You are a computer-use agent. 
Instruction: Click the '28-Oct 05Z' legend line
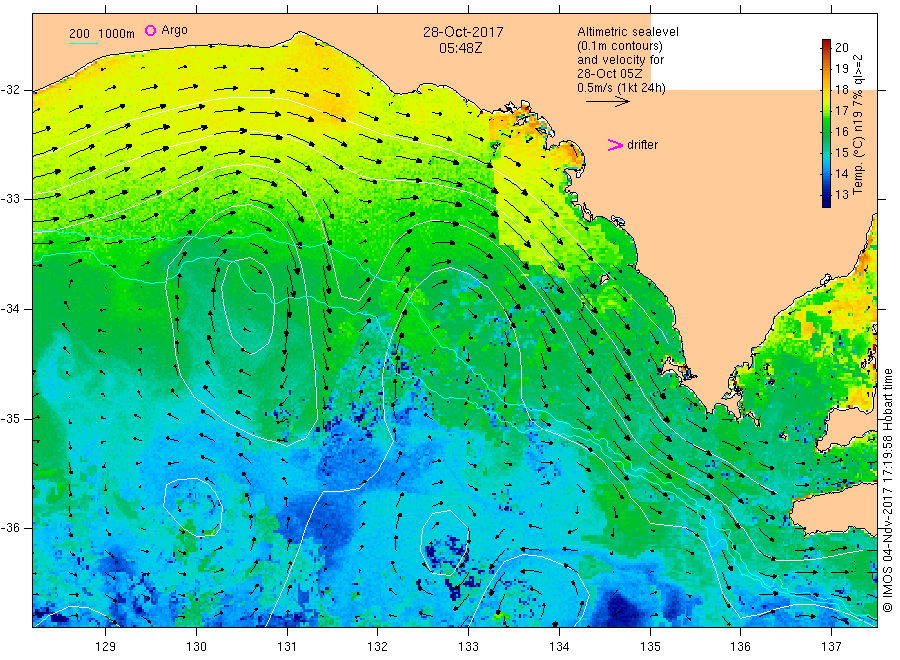610,74
